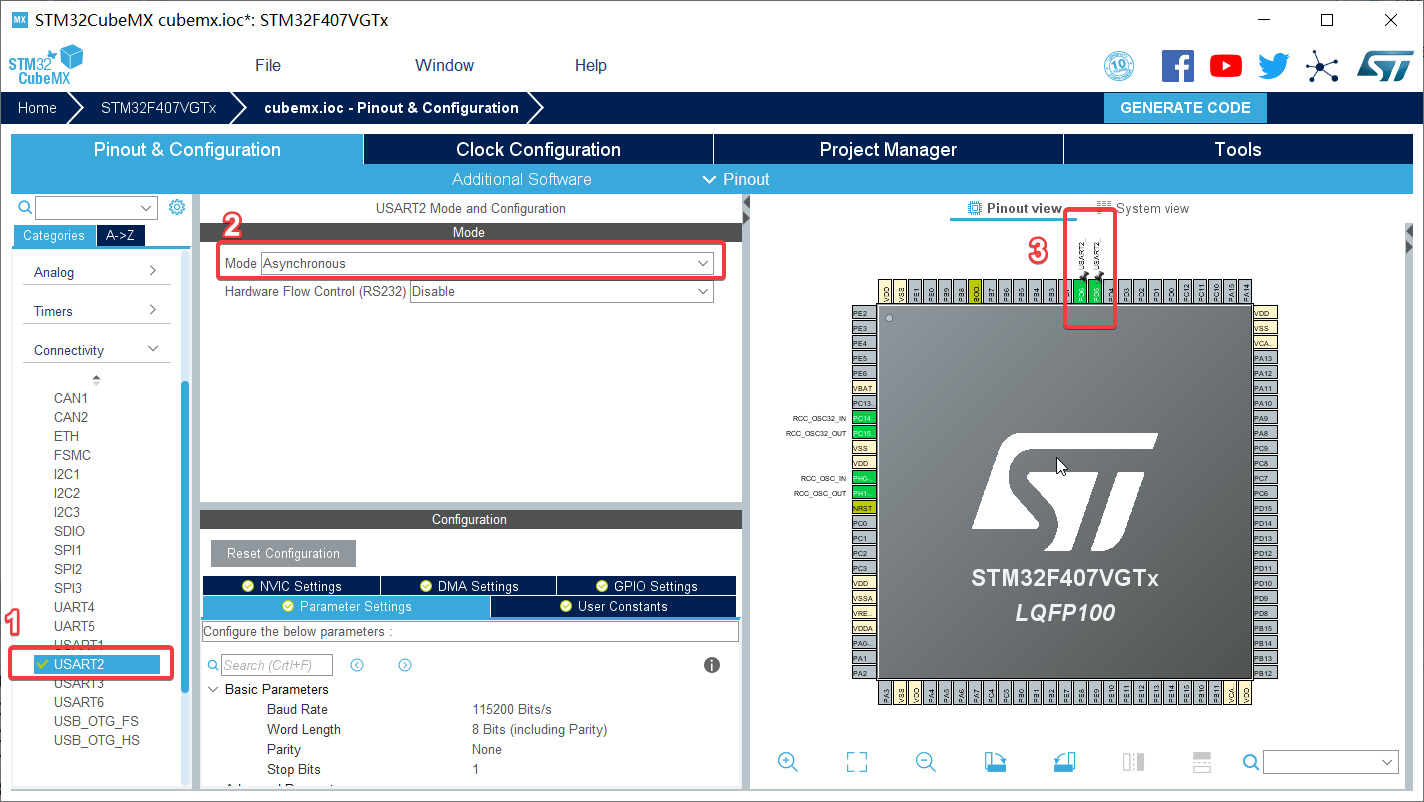
Task: Collapse the Basic Parameters group
Action: tap(213, 689)
